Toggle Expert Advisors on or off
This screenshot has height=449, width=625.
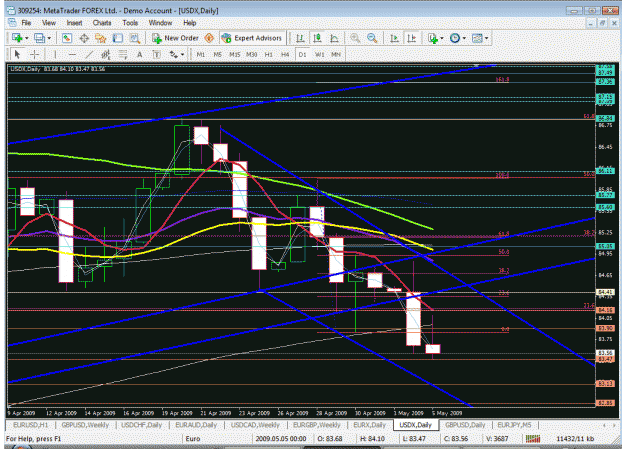click(252, 38)
